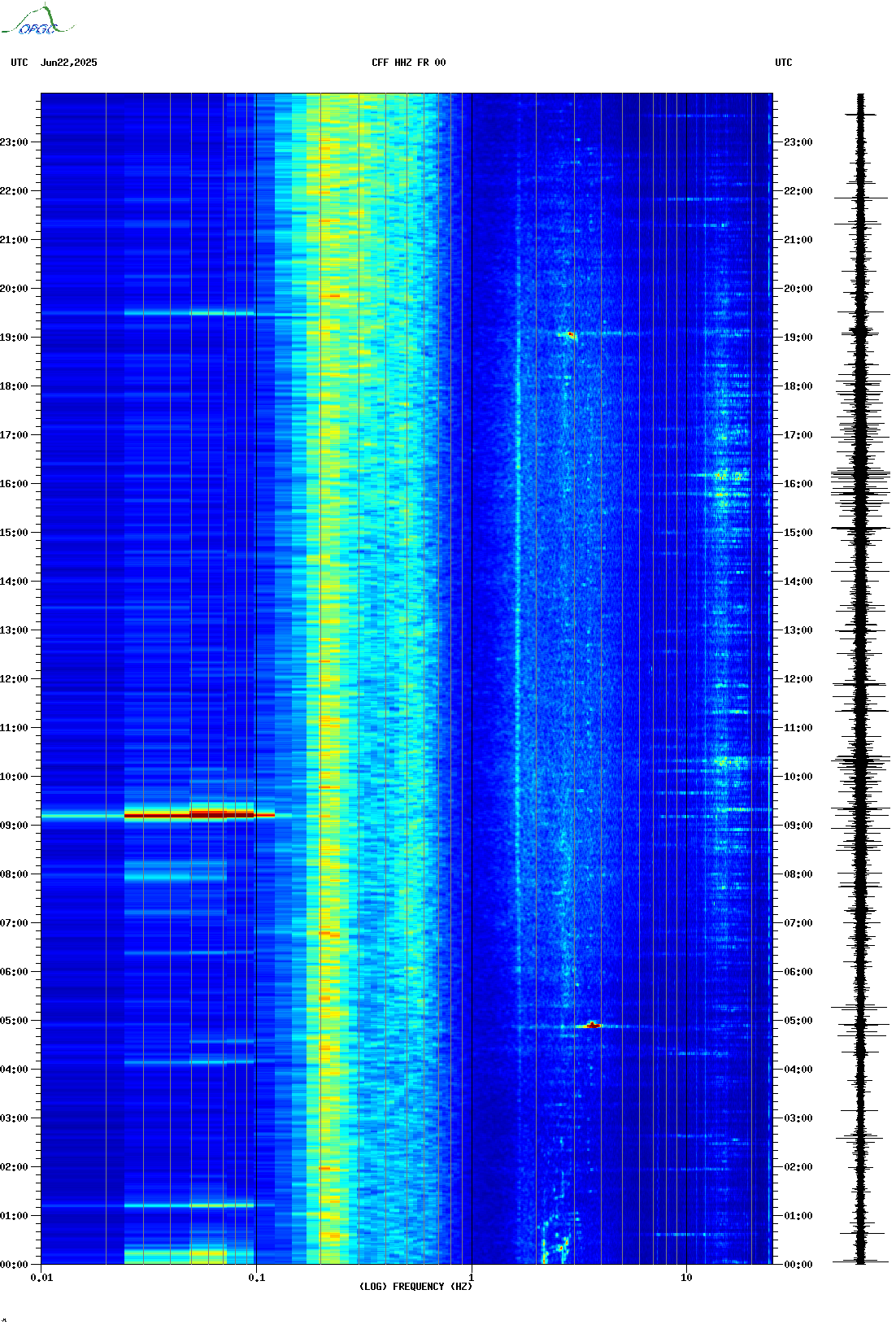The image size is (896, 1329).
Task: Click the 'UTC' label at top right
Action: point(784,63)
